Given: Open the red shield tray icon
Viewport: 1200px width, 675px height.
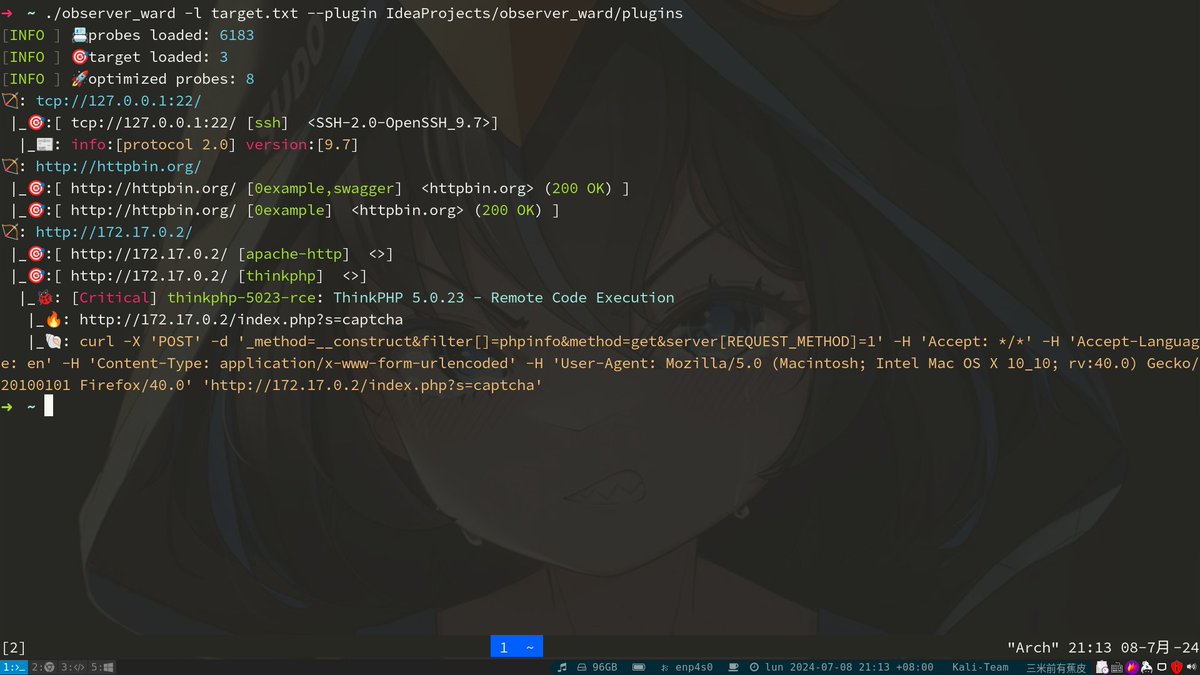Looking at the screenshot, I should (x=1177, y=667).
